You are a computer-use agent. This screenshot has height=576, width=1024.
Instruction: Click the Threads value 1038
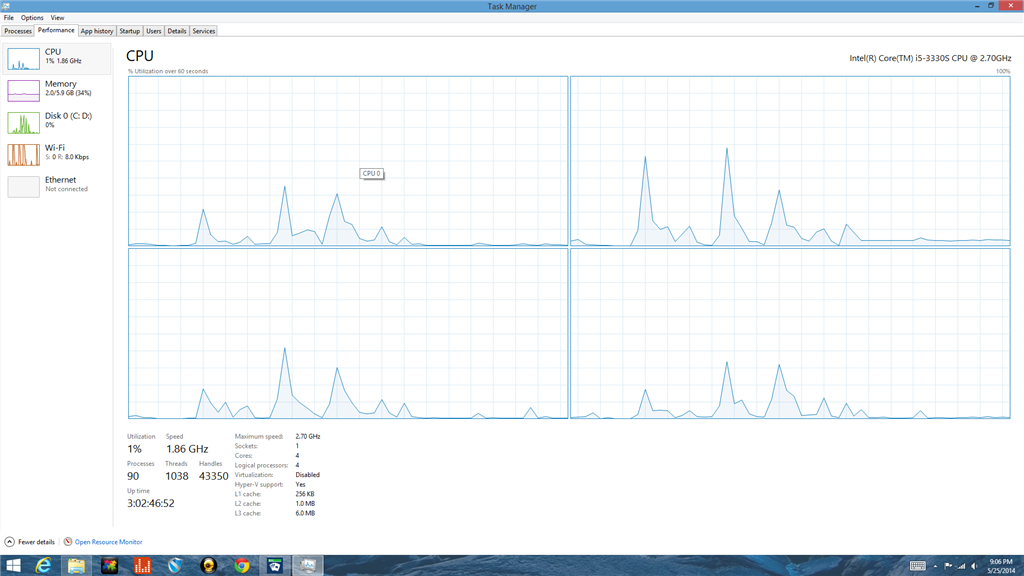(x=176, y=476)
